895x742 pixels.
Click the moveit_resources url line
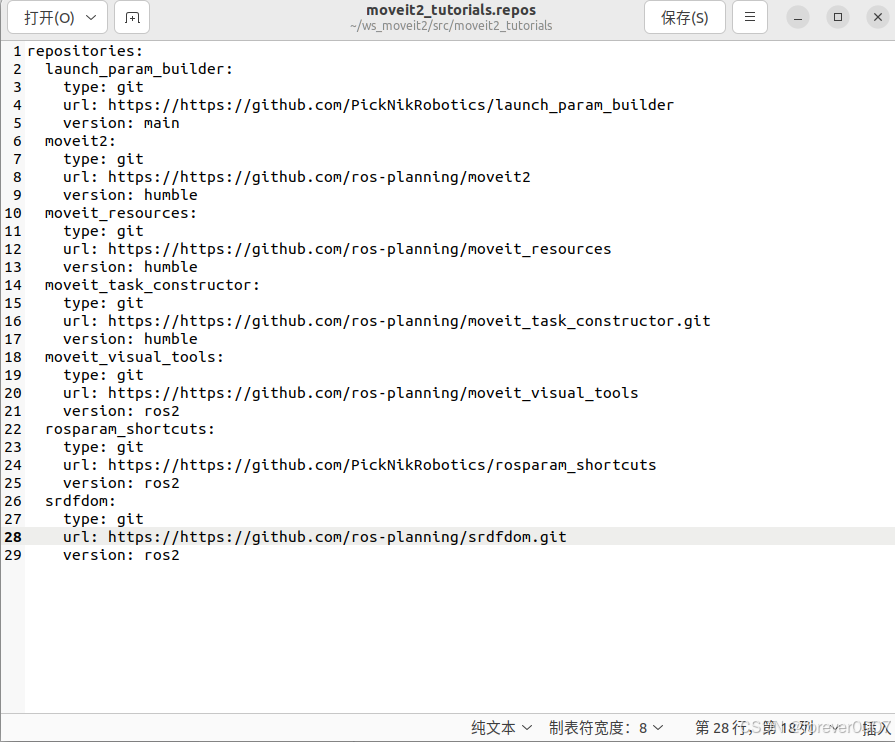point(337,249)
